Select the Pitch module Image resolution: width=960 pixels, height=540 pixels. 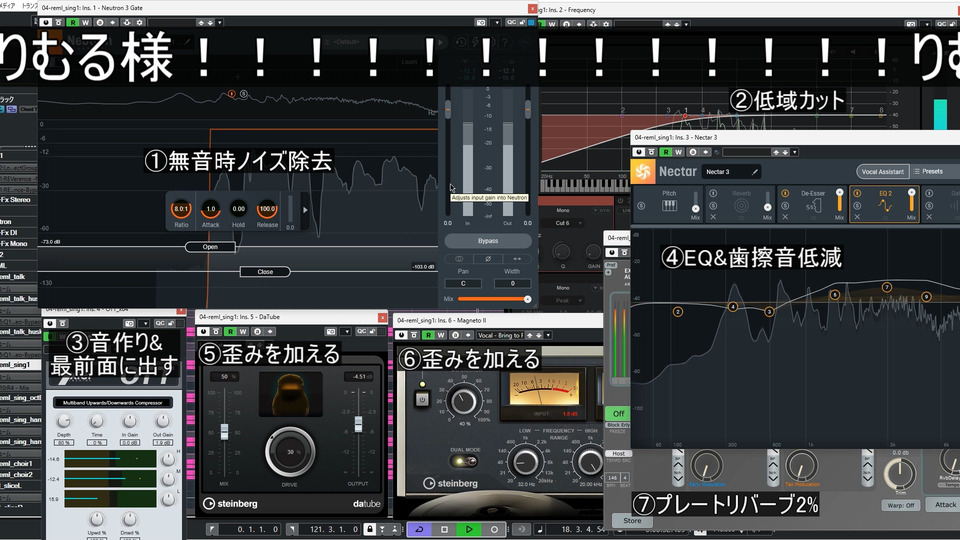click(x=669, y=203)
